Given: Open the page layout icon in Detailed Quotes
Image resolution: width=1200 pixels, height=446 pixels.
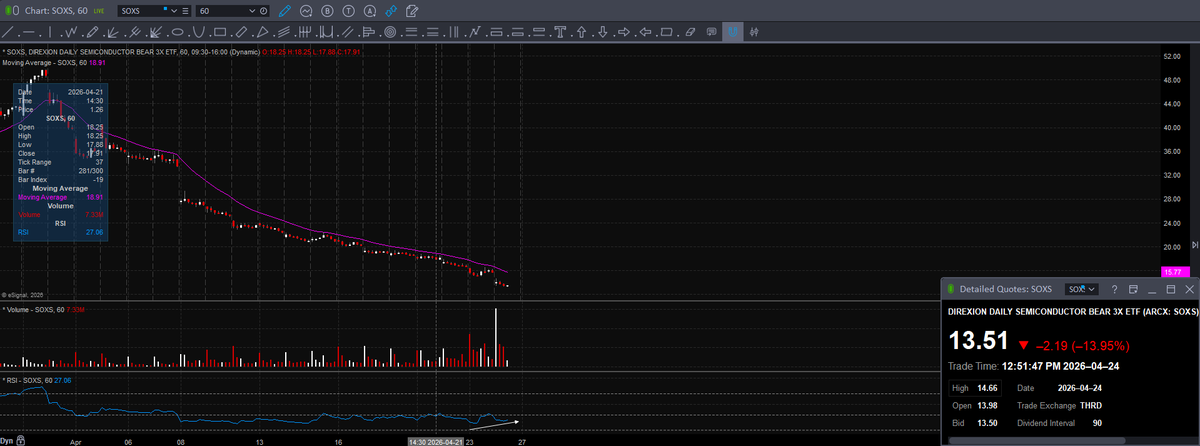Looking at the screenshot, I should [x=1133, y=289].
